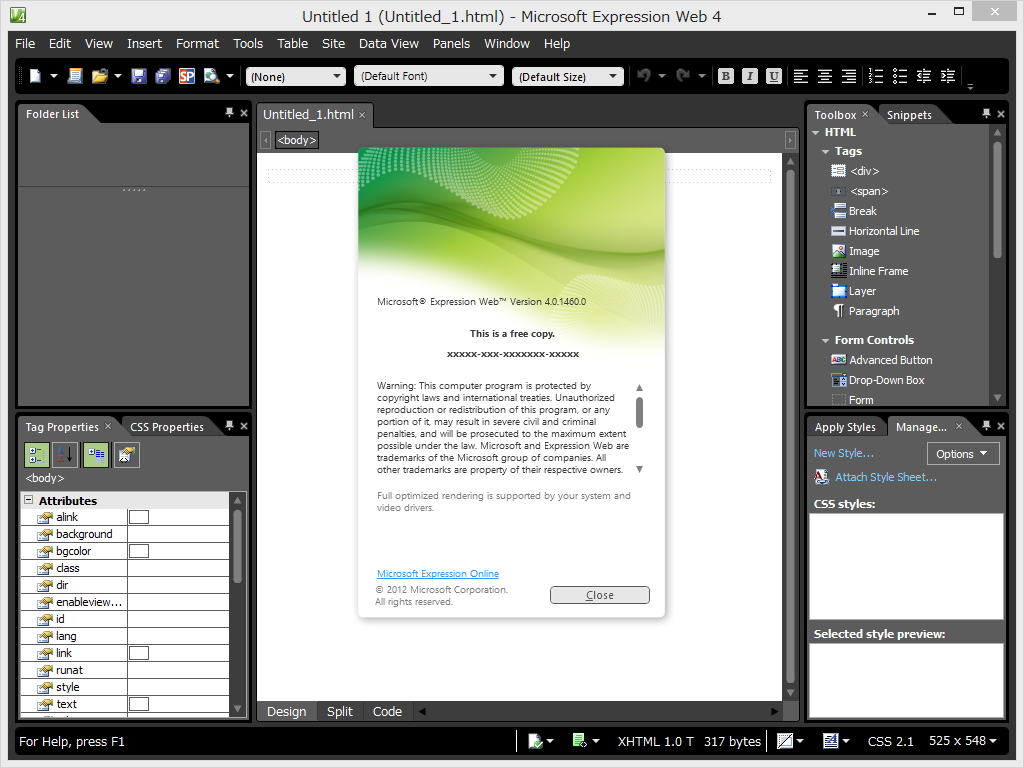Click the New Style link
Screen dimensions: 1024x768
(x=844, y=453)
